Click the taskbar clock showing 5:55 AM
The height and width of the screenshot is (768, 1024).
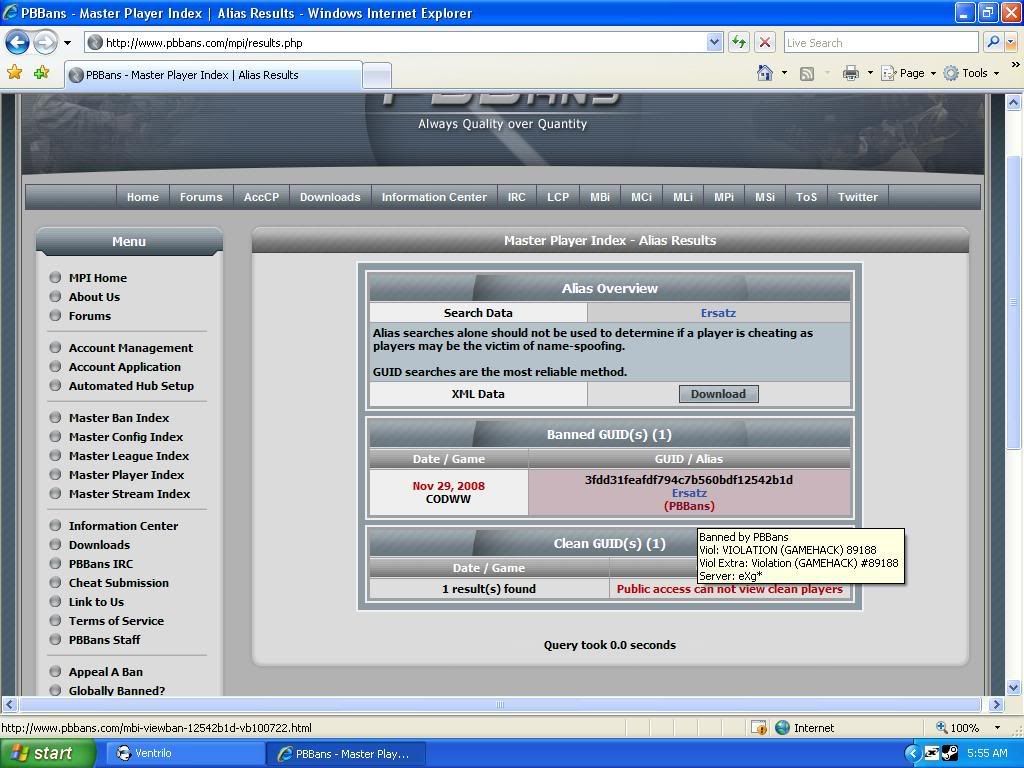[x=987, y=753]
